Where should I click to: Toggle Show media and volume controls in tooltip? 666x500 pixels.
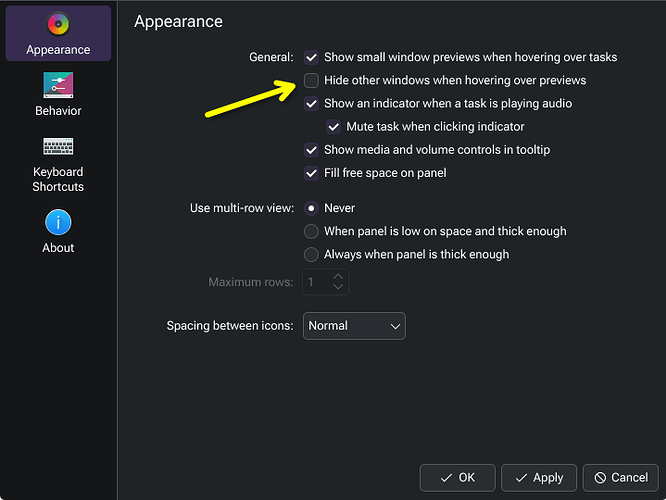(x=311, y=150)
